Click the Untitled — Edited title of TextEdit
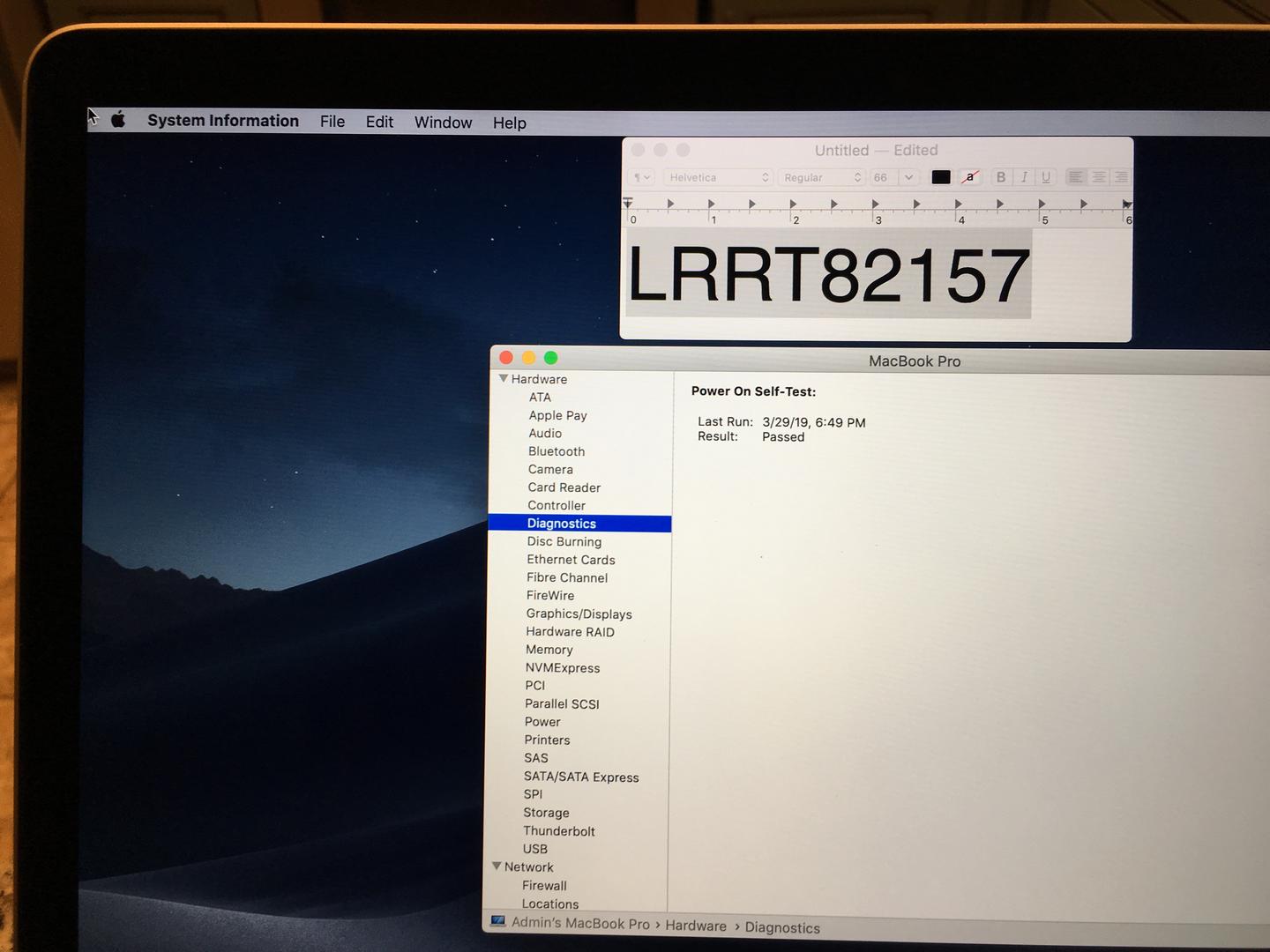This screenshot has height=952, width=1270. coord(876,151)
